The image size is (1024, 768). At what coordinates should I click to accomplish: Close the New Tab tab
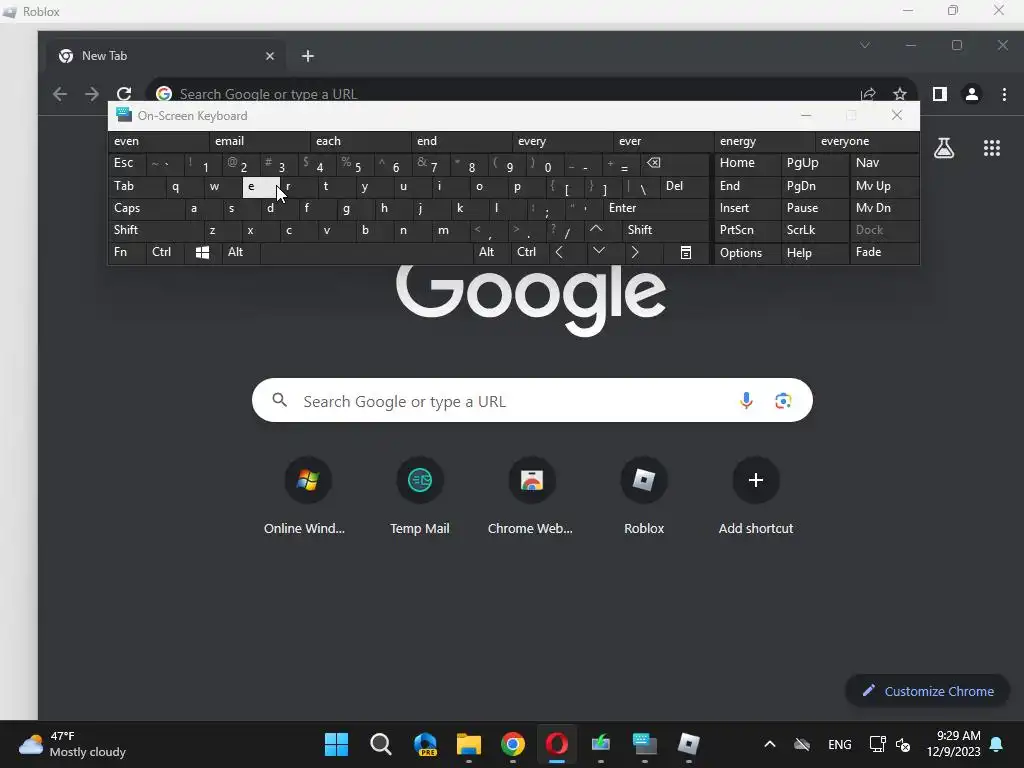coord(270,56)
